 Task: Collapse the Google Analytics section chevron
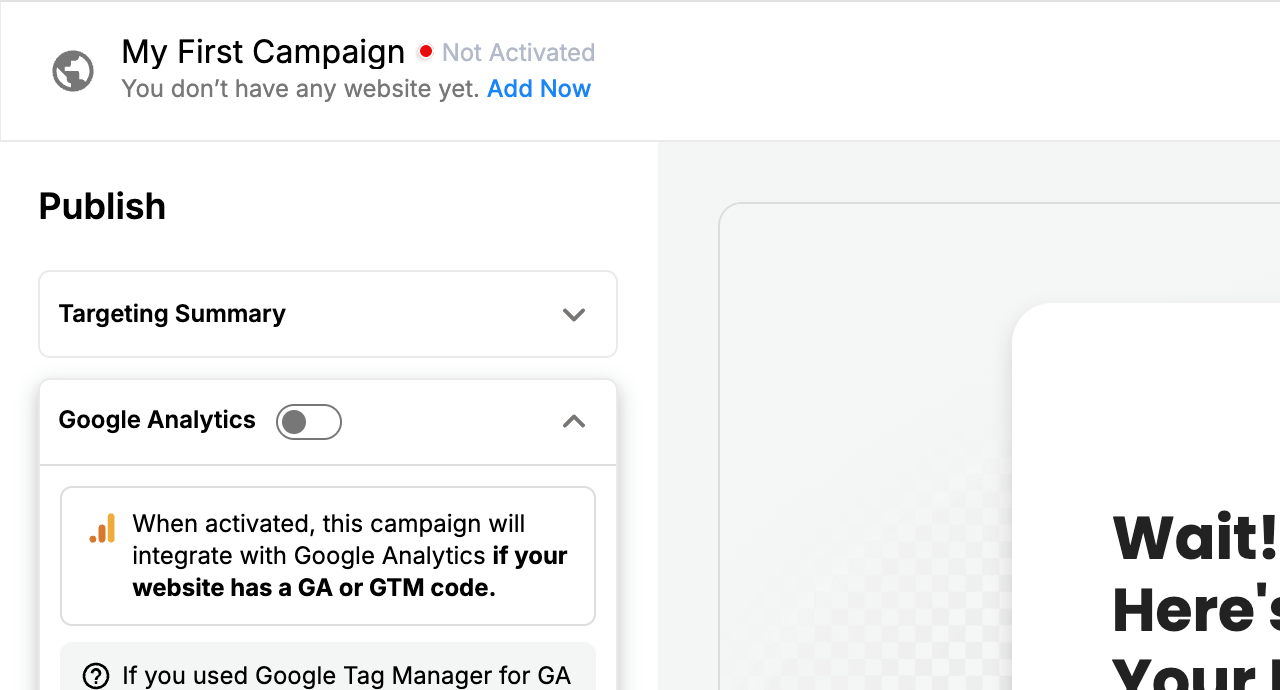[573, 421]
